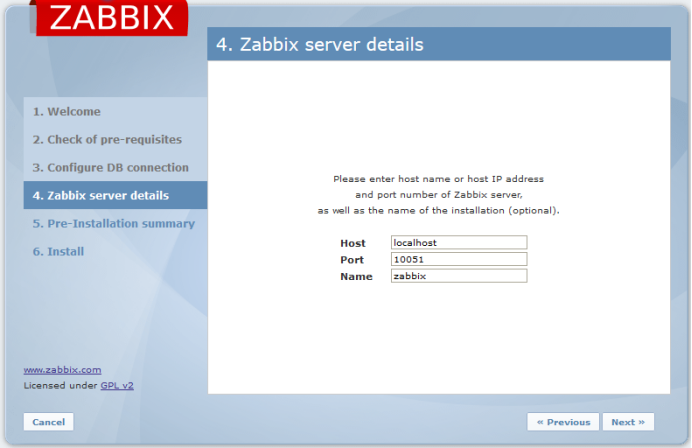Click the Host label
Viewport: 692px width, 448px height.
pyautogui.click(x=353, y=243)
